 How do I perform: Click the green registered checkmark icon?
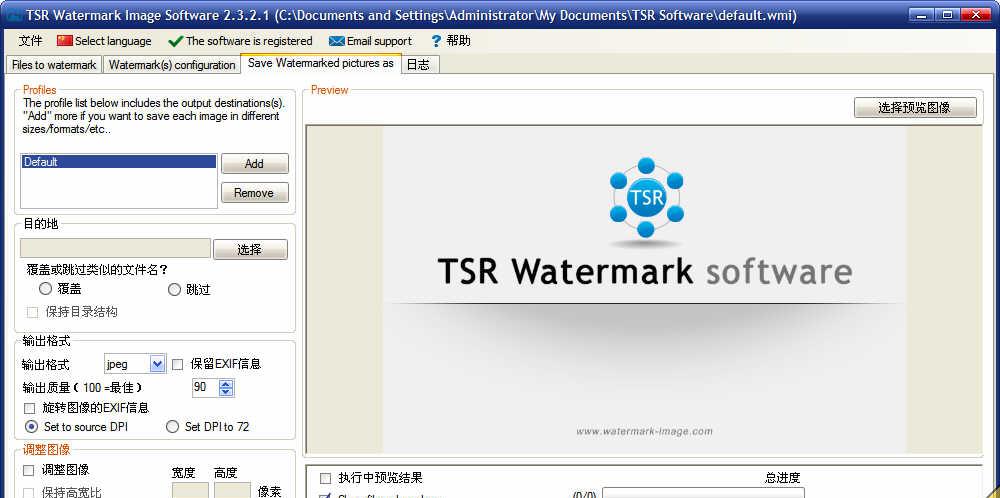point(175,41)
